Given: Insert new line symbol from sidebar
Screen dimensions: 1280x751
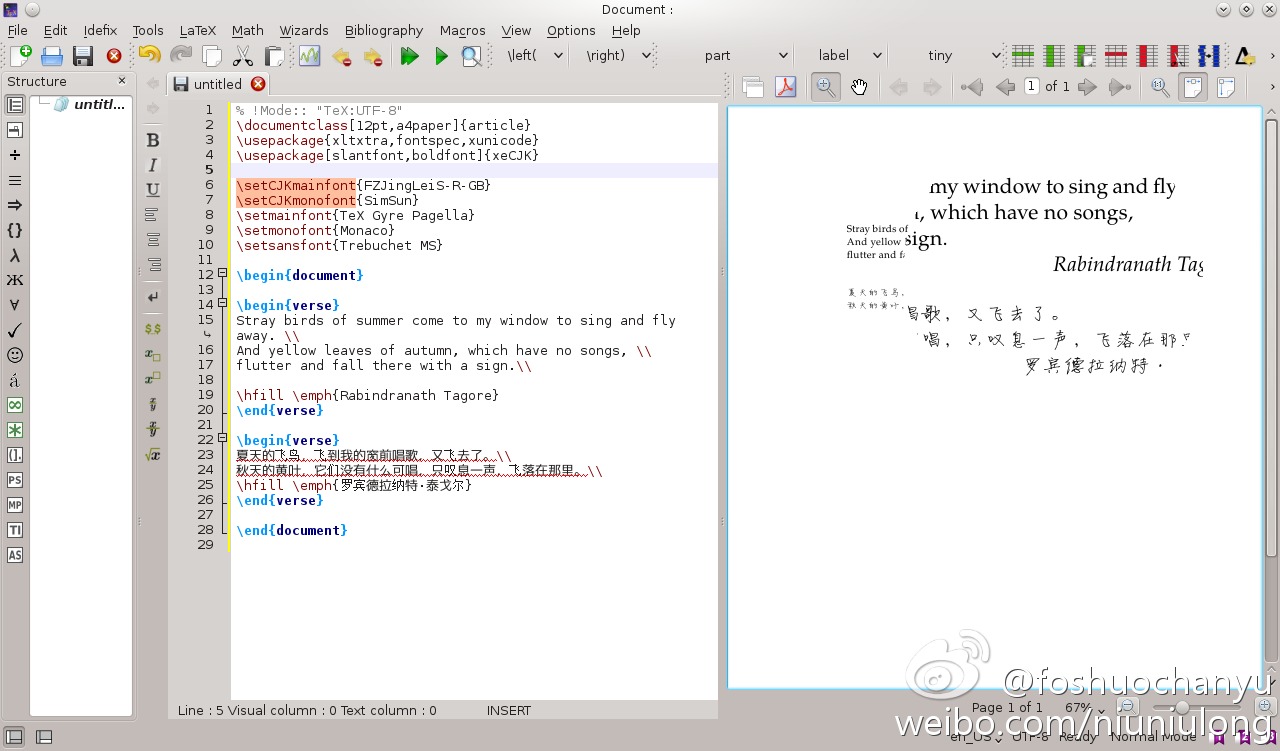Looking at the screenshot, I should pyautogui.click(x=153, y=297).
